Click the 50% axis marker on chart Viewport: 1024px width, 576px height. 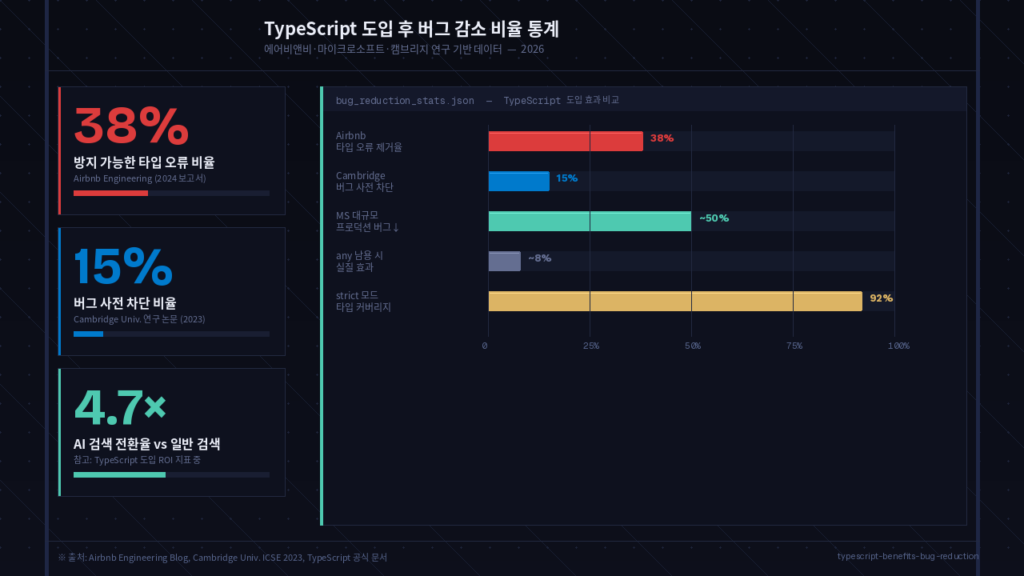(694, 344)
